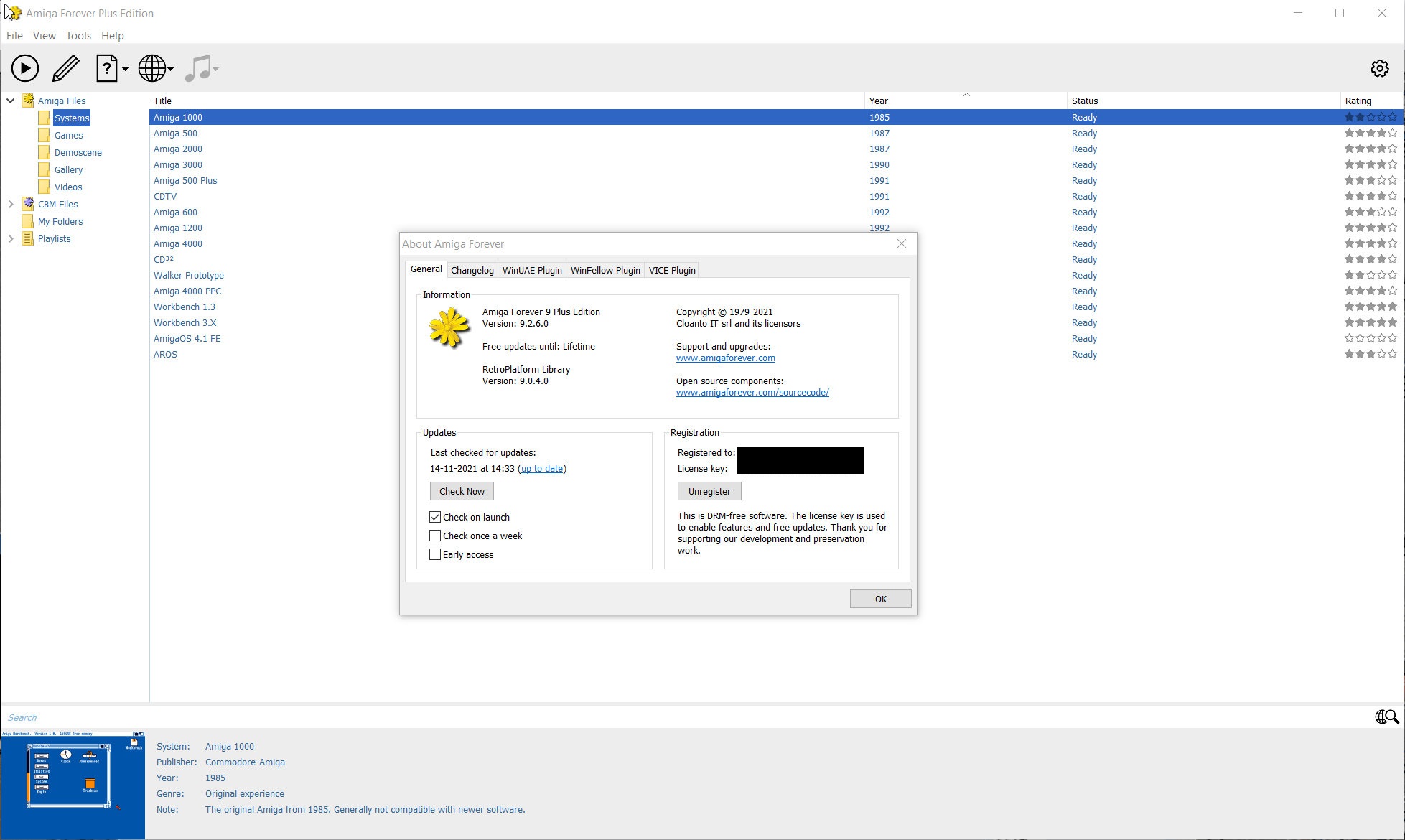Switch to the Changelog tab
Viewport: 1405px width, 840px height.
472,270
